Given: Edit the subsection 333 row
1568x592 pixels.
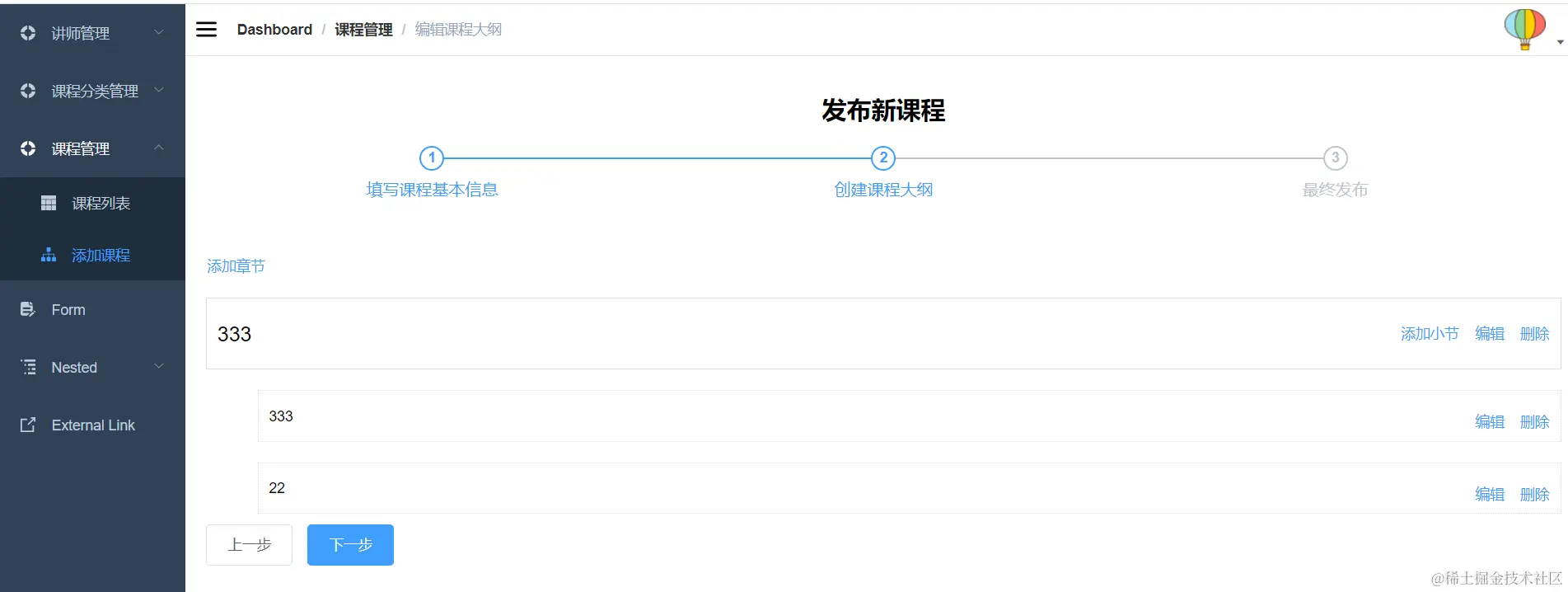Looking at the screenshot, I should tap(1490, 422).
